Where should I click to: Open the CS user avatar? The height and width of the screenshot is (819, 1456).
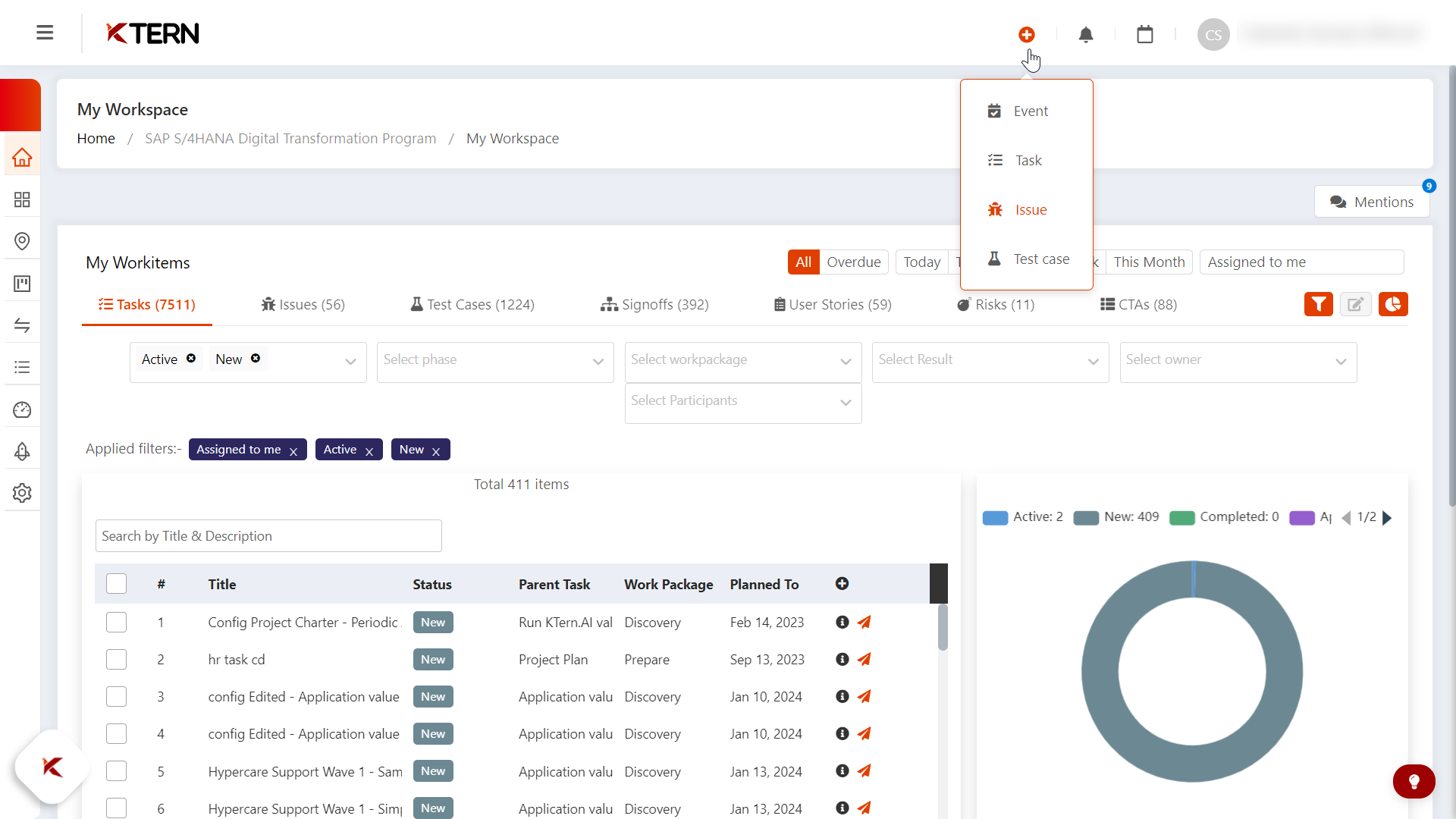tap(1213, 35)
